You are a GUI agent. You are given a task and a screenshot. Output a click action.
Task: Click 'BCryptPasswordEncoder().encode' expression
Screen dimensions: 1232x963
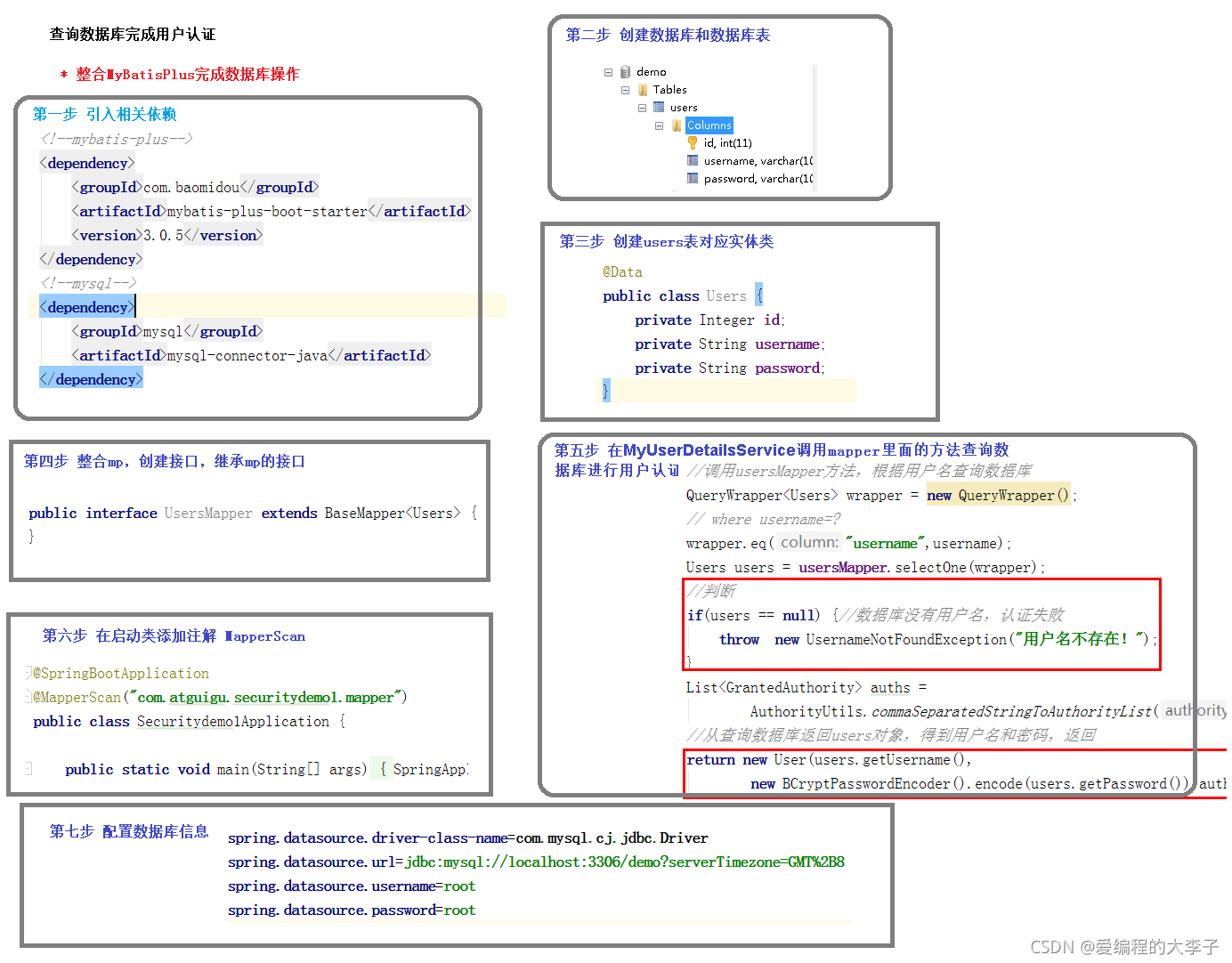click(903, 784)
